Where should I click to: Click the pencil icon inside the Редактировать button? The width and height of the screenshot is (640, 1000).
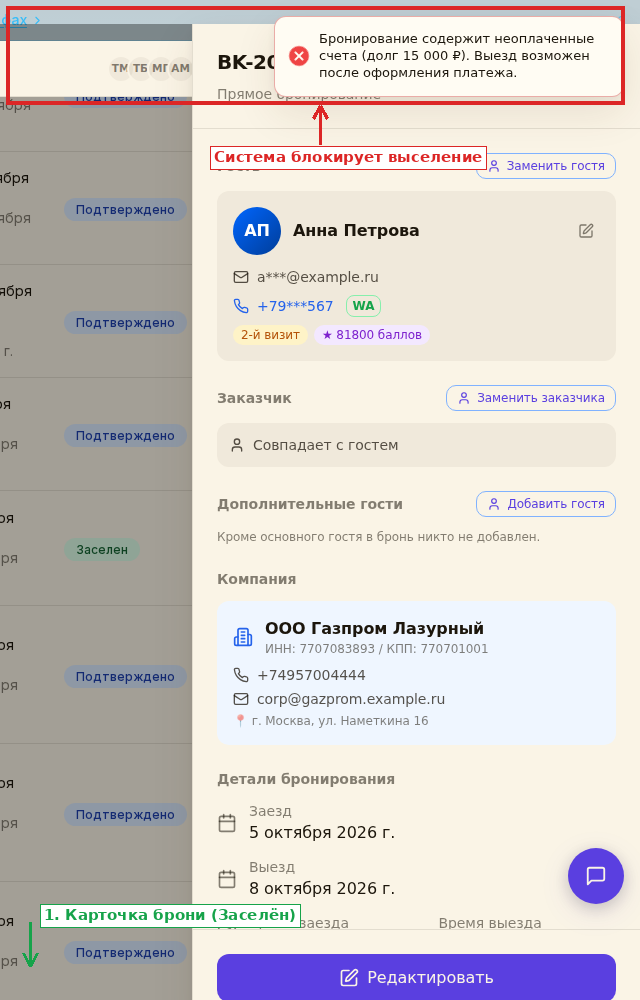pos(349,978)
